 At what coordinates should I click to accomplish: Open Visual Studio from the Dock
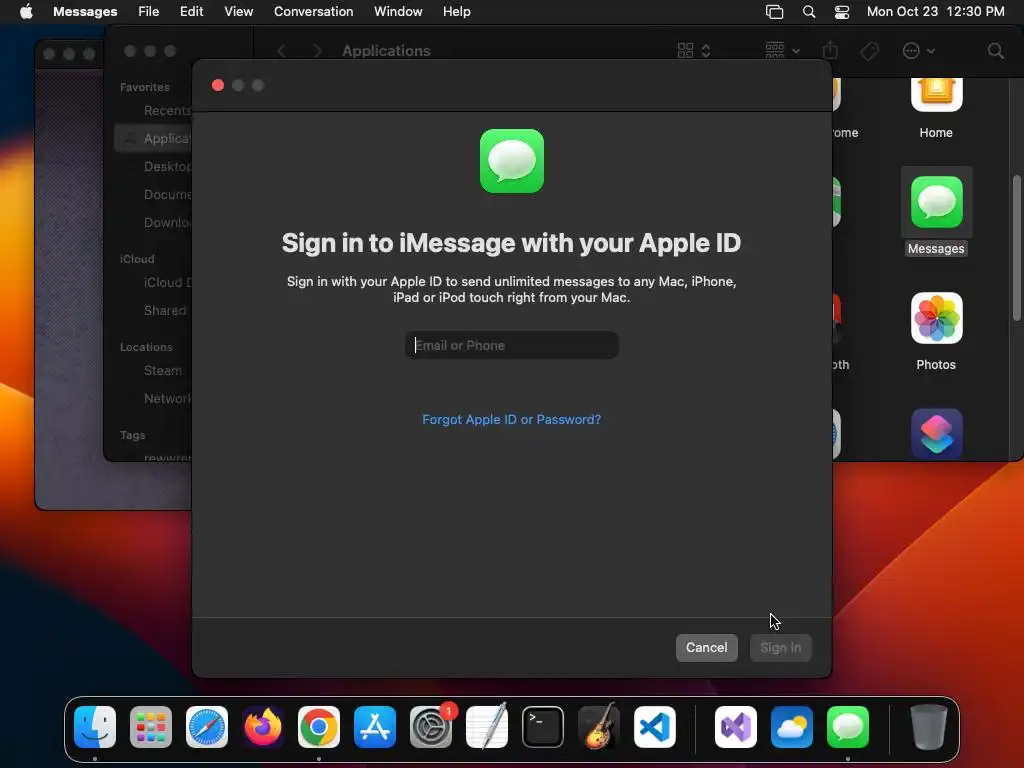point(736,727)
